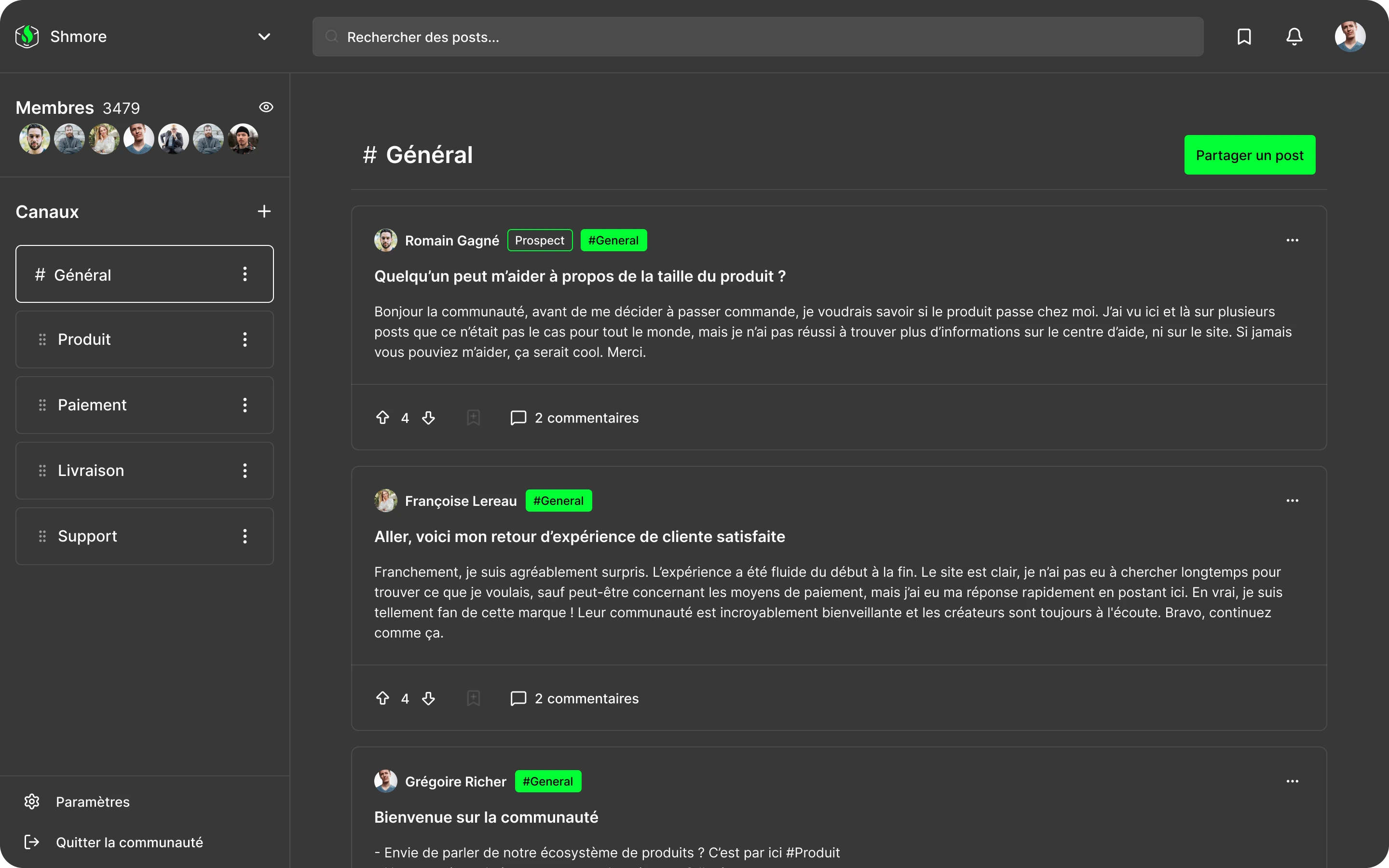1389x868 pixels.
Task: Open comments on Romain Gagné's post
Action: tap(574, 417)
